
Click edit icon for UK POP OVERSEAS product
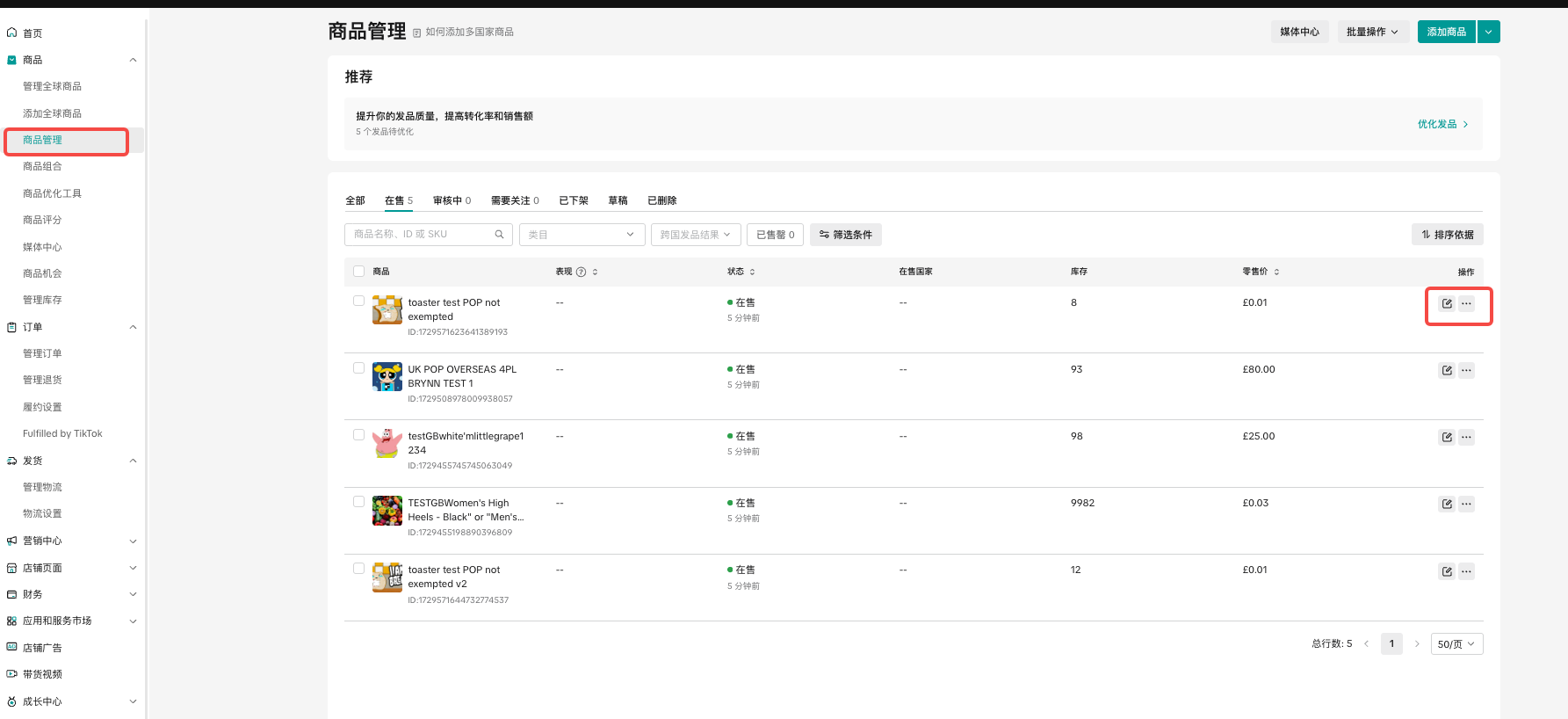pyautogui.click(x=1446, y=370)
